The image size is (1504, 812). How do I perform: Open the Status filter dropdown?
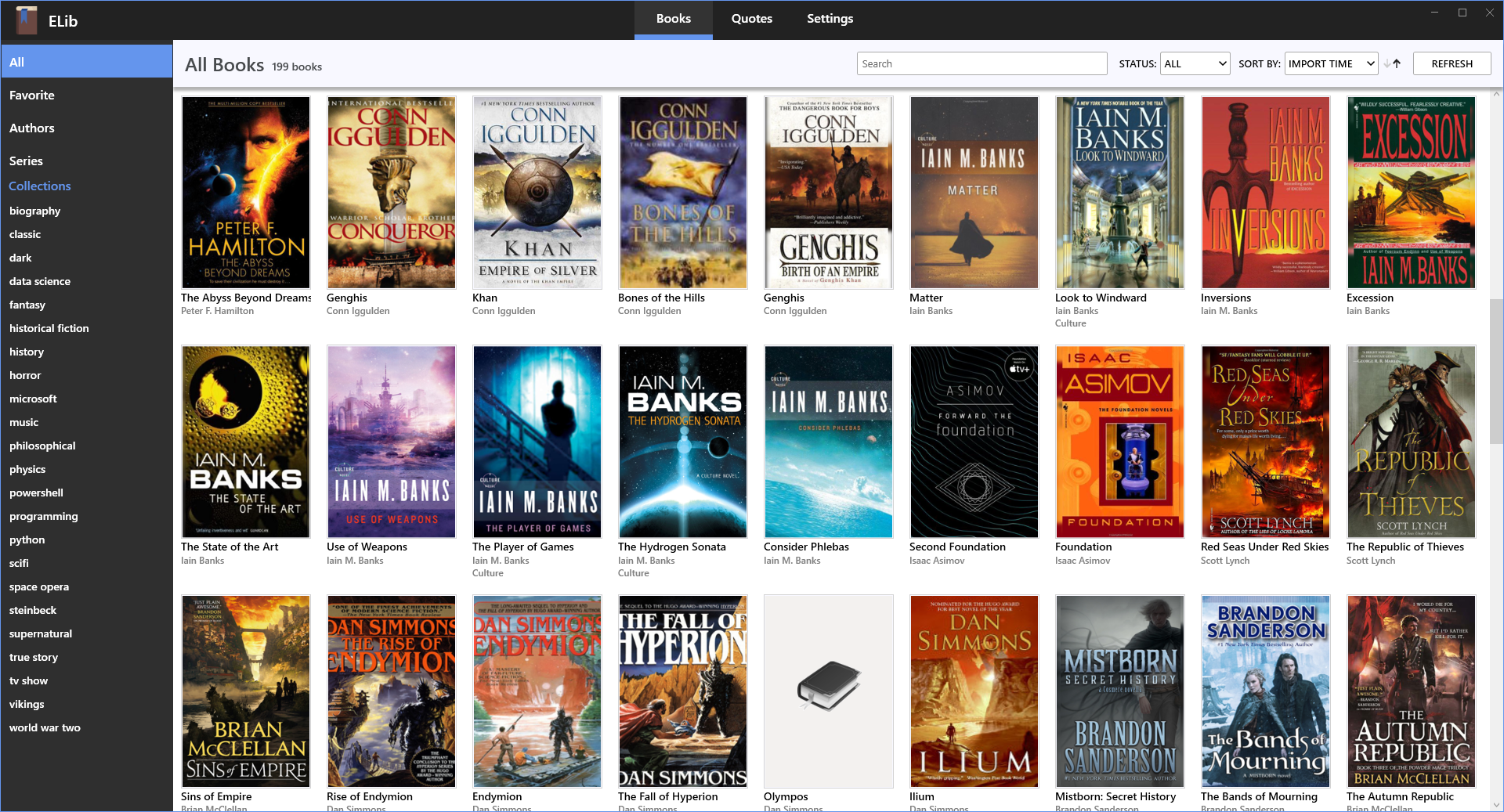point(1195,64)
